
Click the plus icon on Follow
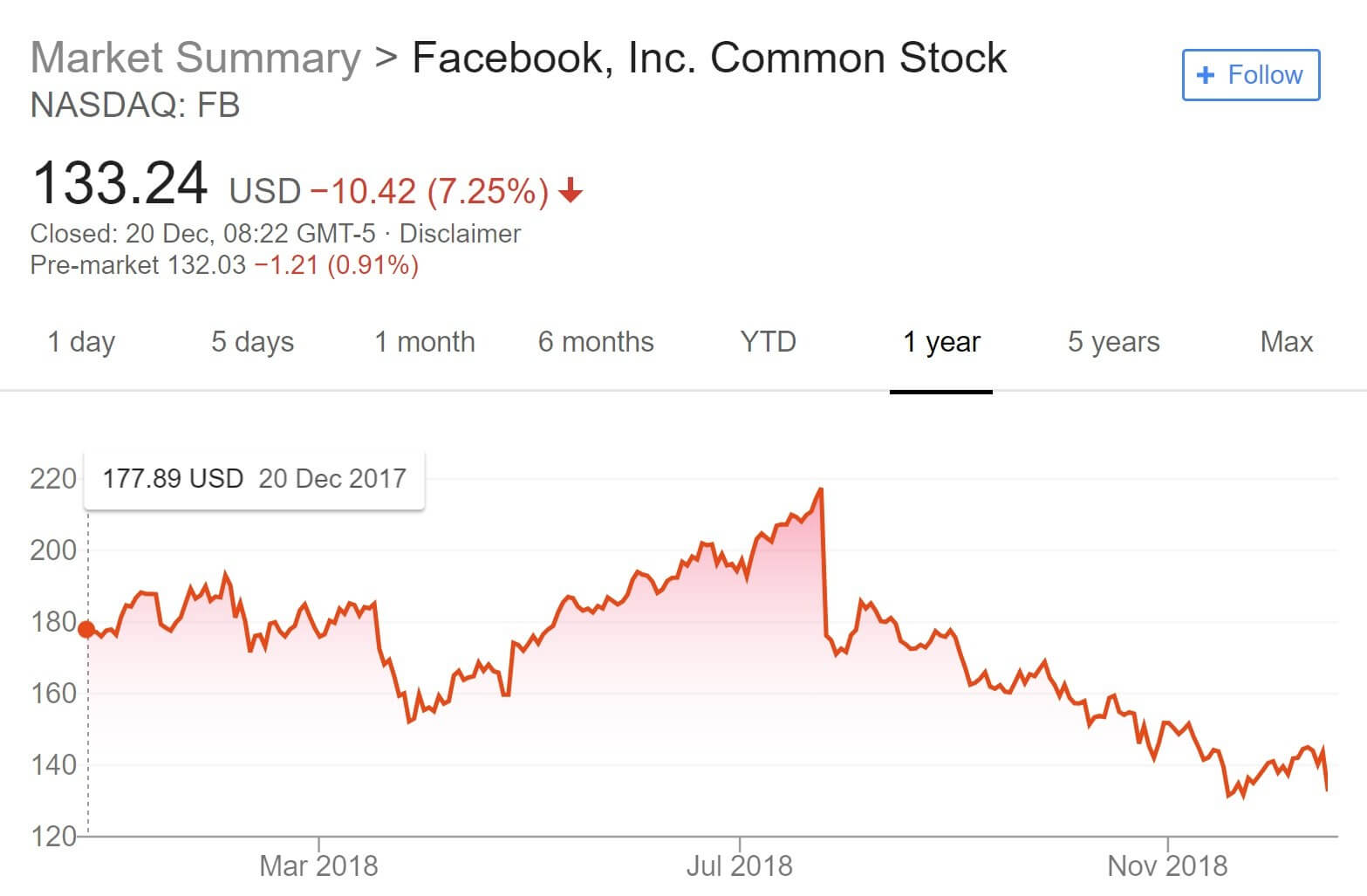1206,75
